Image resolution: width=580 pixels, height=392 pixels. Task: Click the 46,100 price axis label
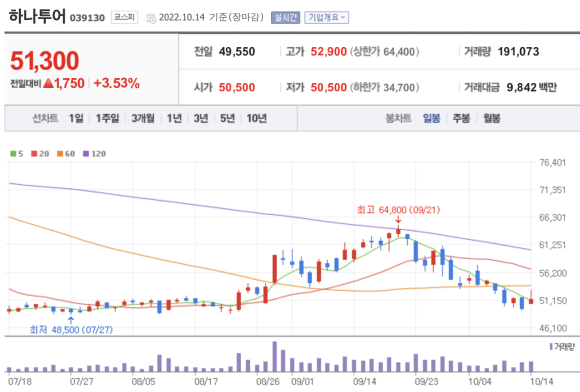[553, 328]
